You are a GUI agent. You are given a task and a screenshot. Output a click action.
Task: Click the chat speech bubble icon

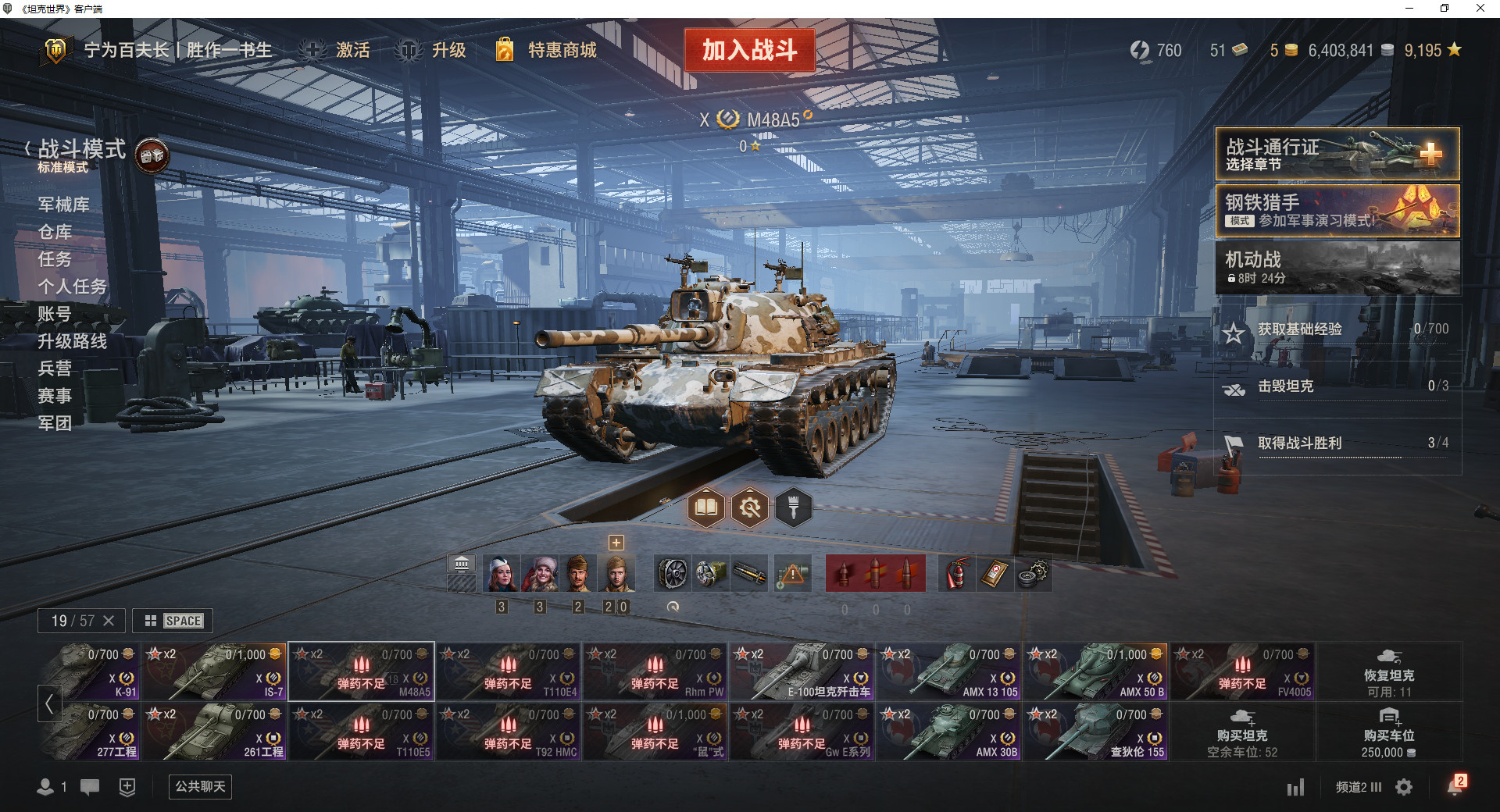(90, 787)
